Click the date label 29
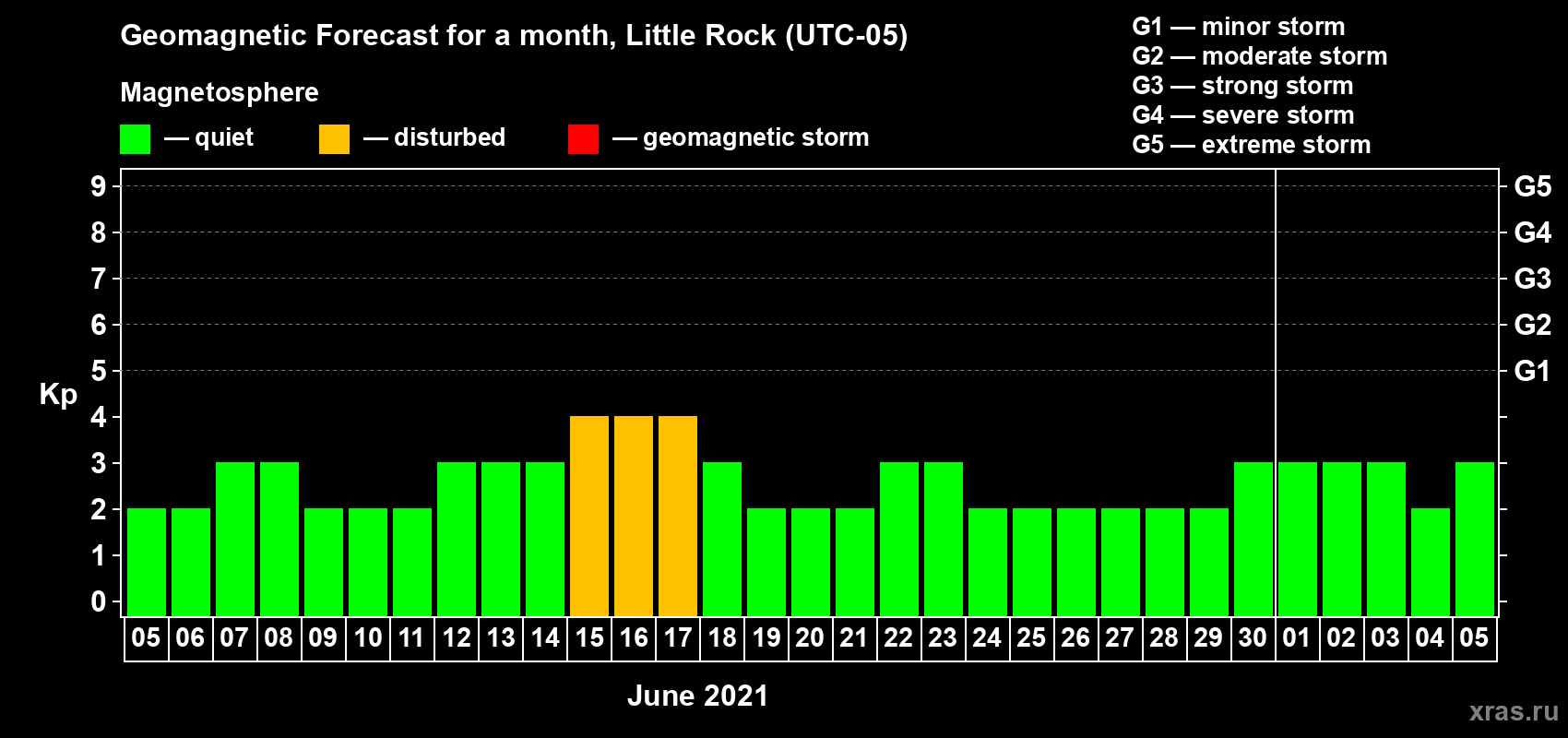 point(1208,637)
